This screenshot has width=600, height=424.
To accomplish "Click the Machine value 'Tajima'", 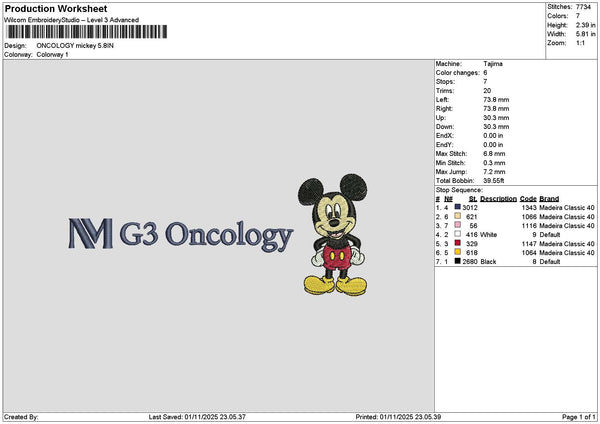I will coord(493,64).
